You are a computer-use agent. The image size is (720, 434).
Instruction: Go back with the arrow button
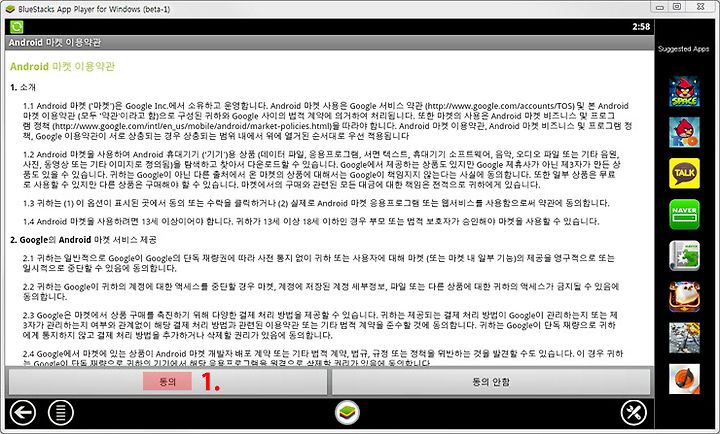(22, 412)
